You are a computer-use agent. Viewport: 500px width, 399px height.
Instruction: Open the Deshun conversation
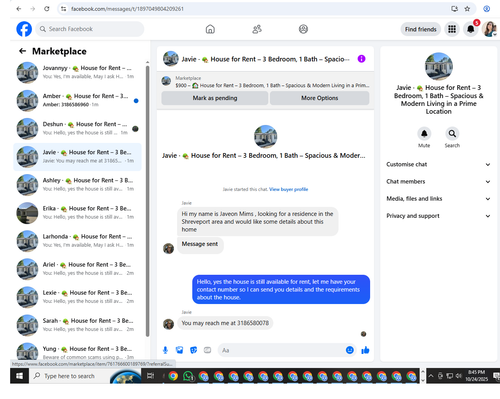[77, 128]
